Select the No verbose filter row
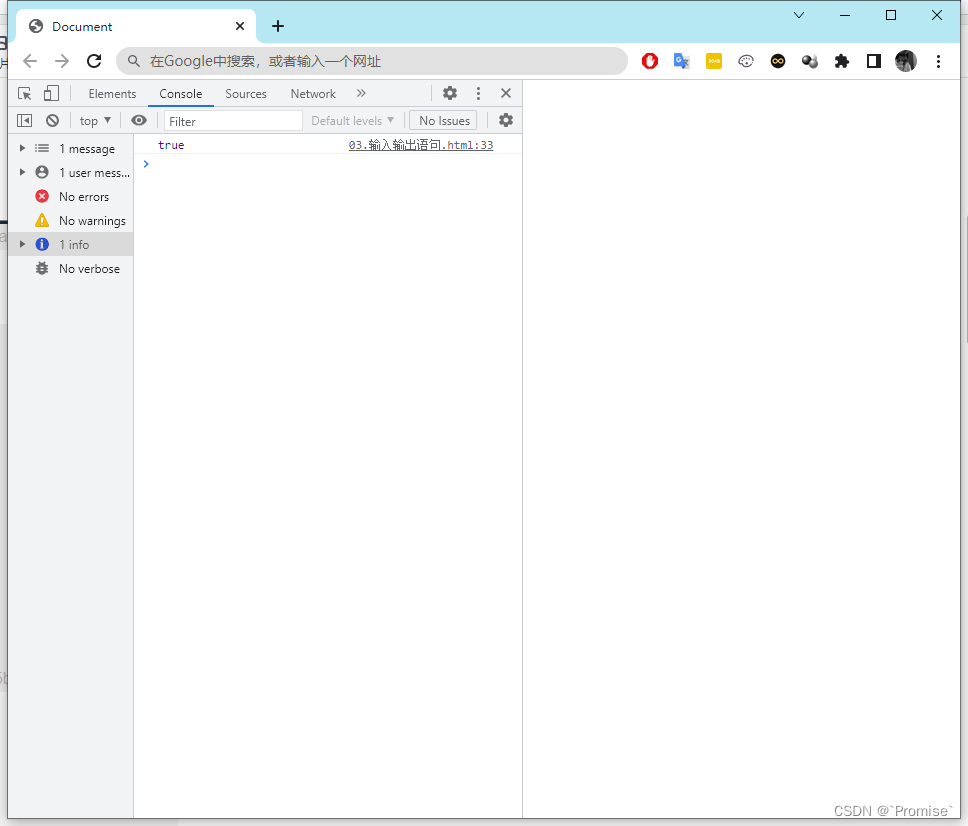968x826 pixels. coord(72,269)
